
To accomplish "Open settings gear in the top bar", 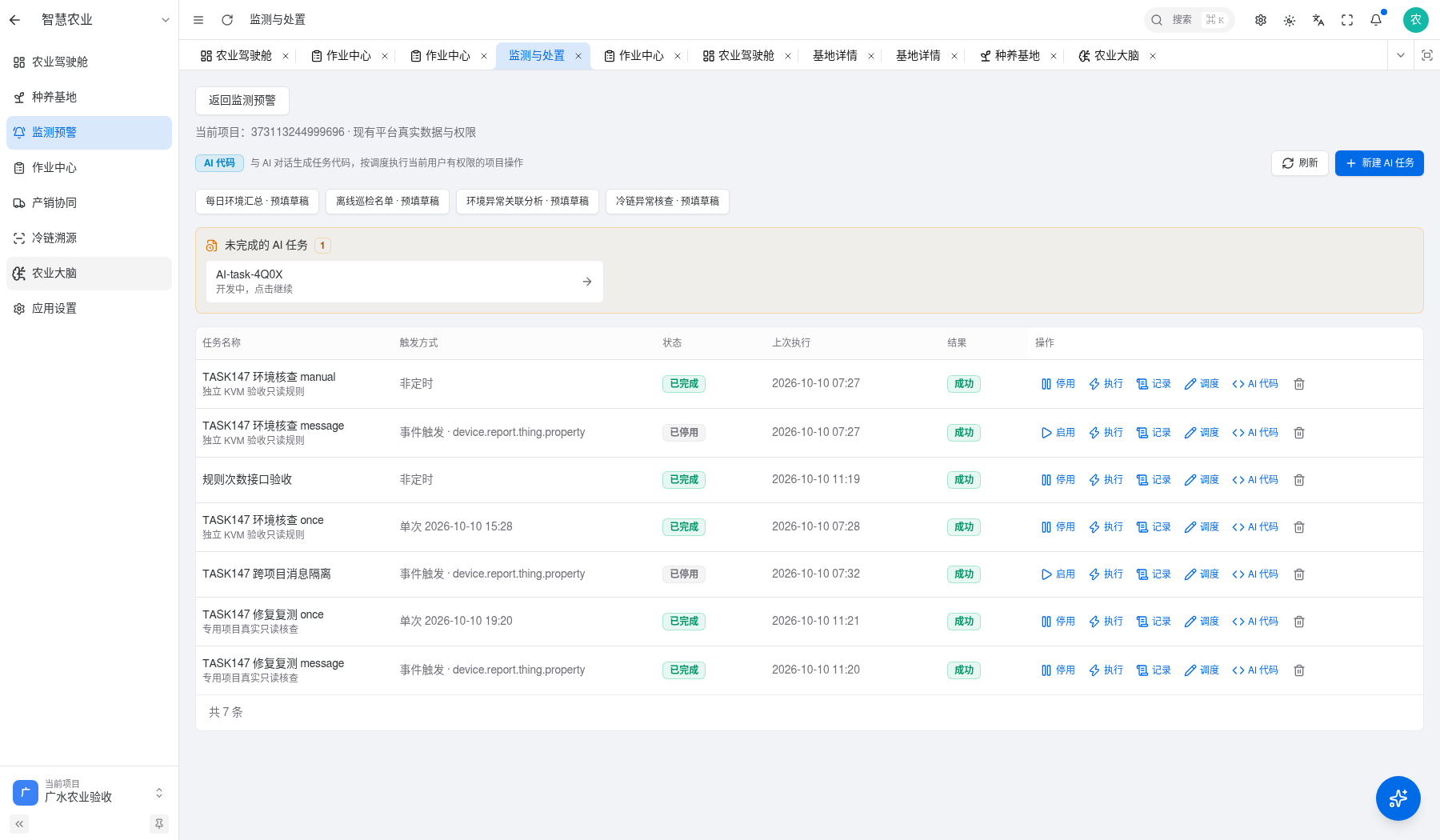I will tap(1261, 20).
